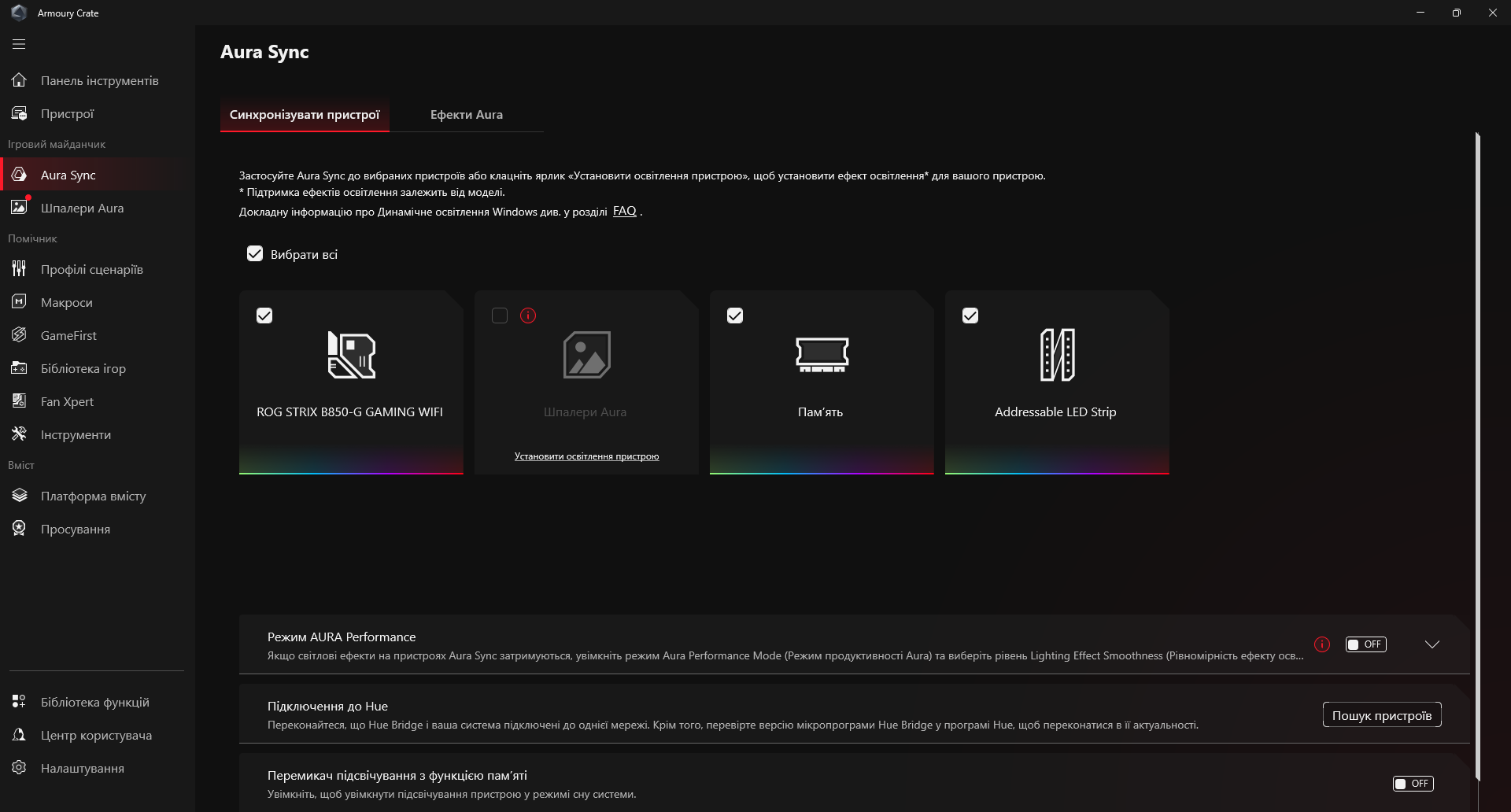Click the vertical scrollbar of the main panel

[x=1478, y=456]
